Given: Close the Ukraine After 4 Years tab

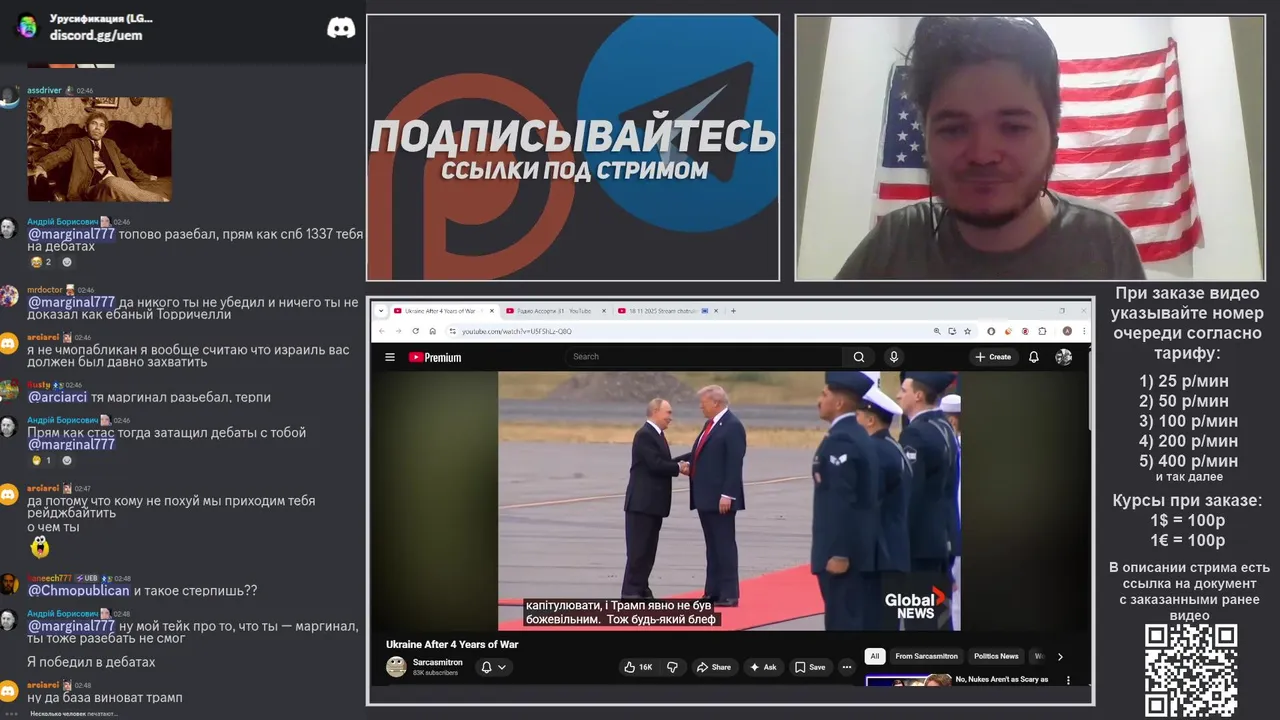Looking at the screenshot, I should (492, 311).
